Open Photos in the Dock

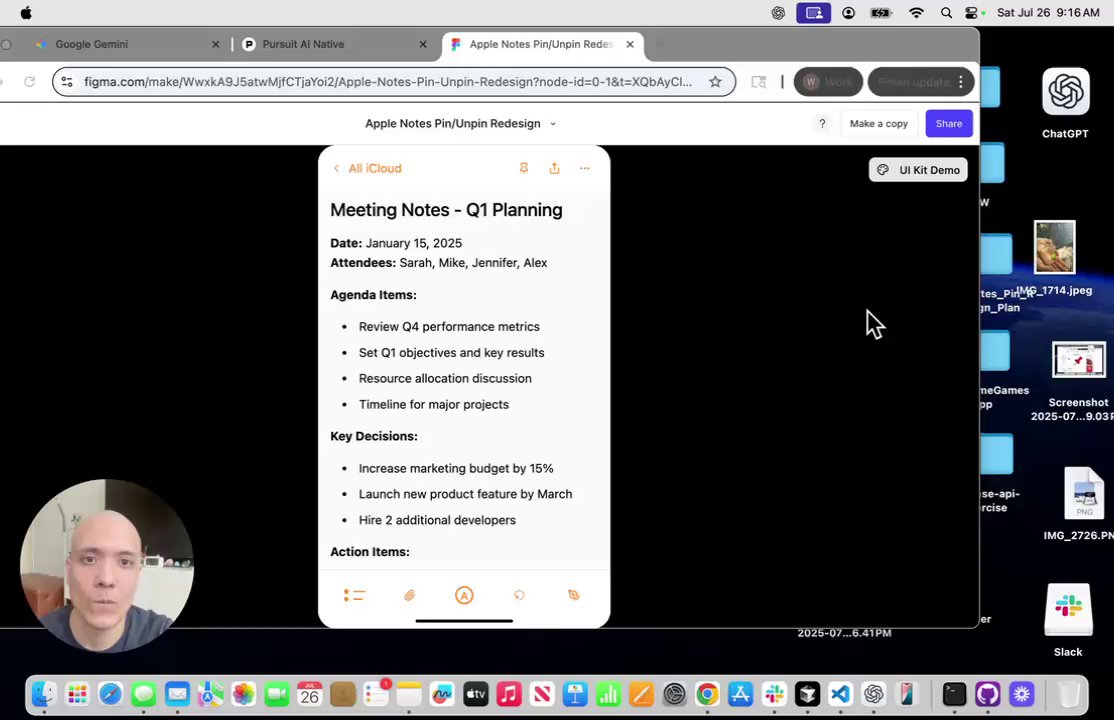coord(244,694)
